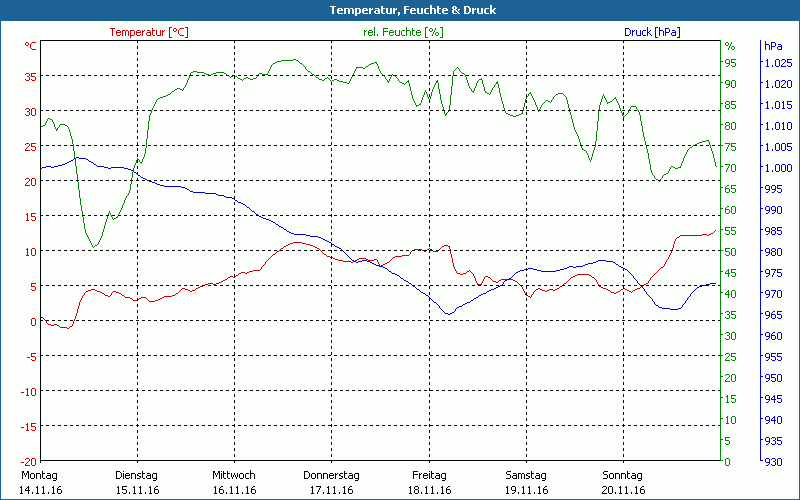The image size is (800, 500).
Task: Select the green 'rel. Feuchte [%]' legend label
Action: [x=403, y=32]
